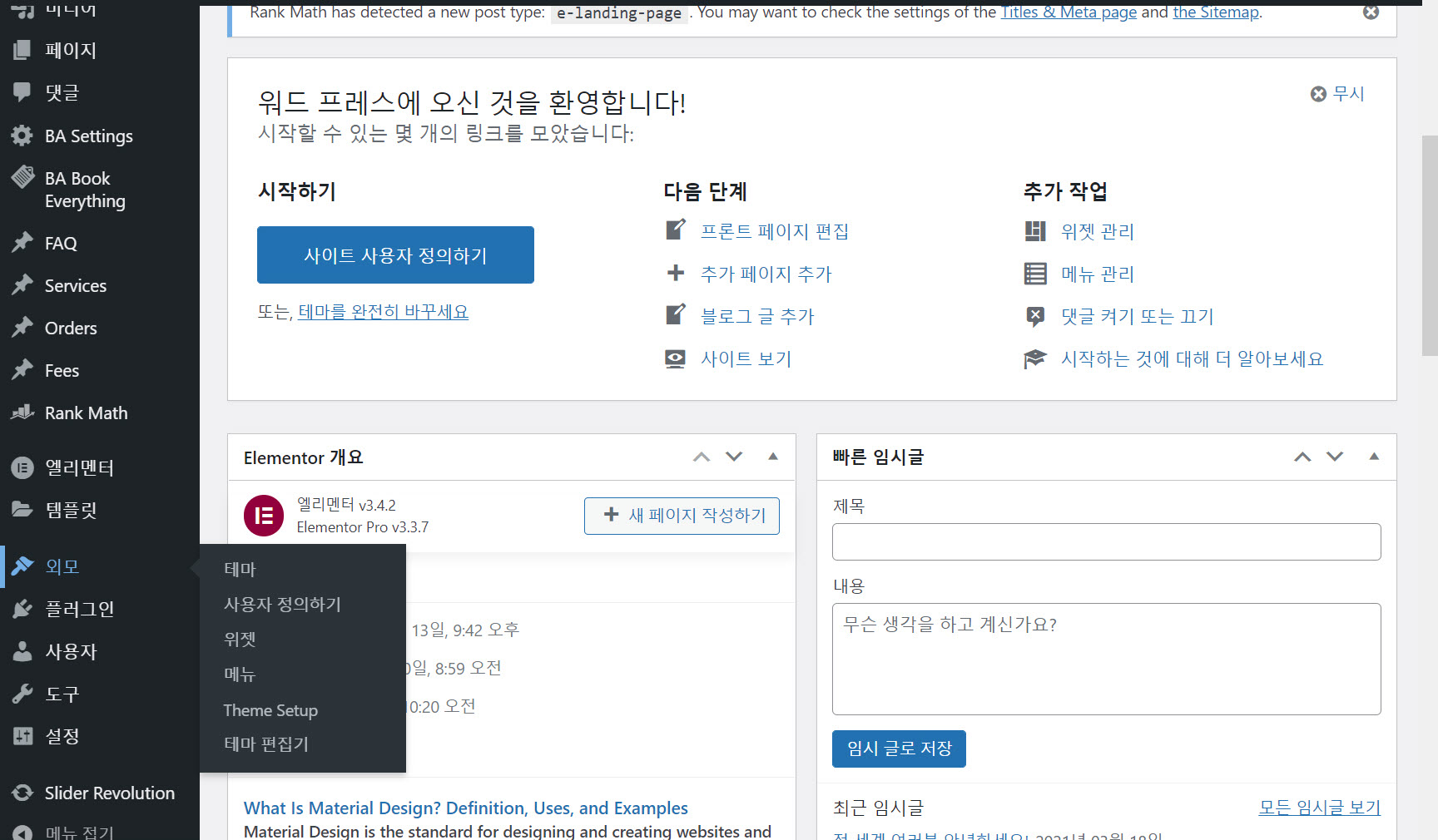Click the Orders pin icon
Image resolution: width=1438 pixels, height=840 pixels.
coord(22,328)
